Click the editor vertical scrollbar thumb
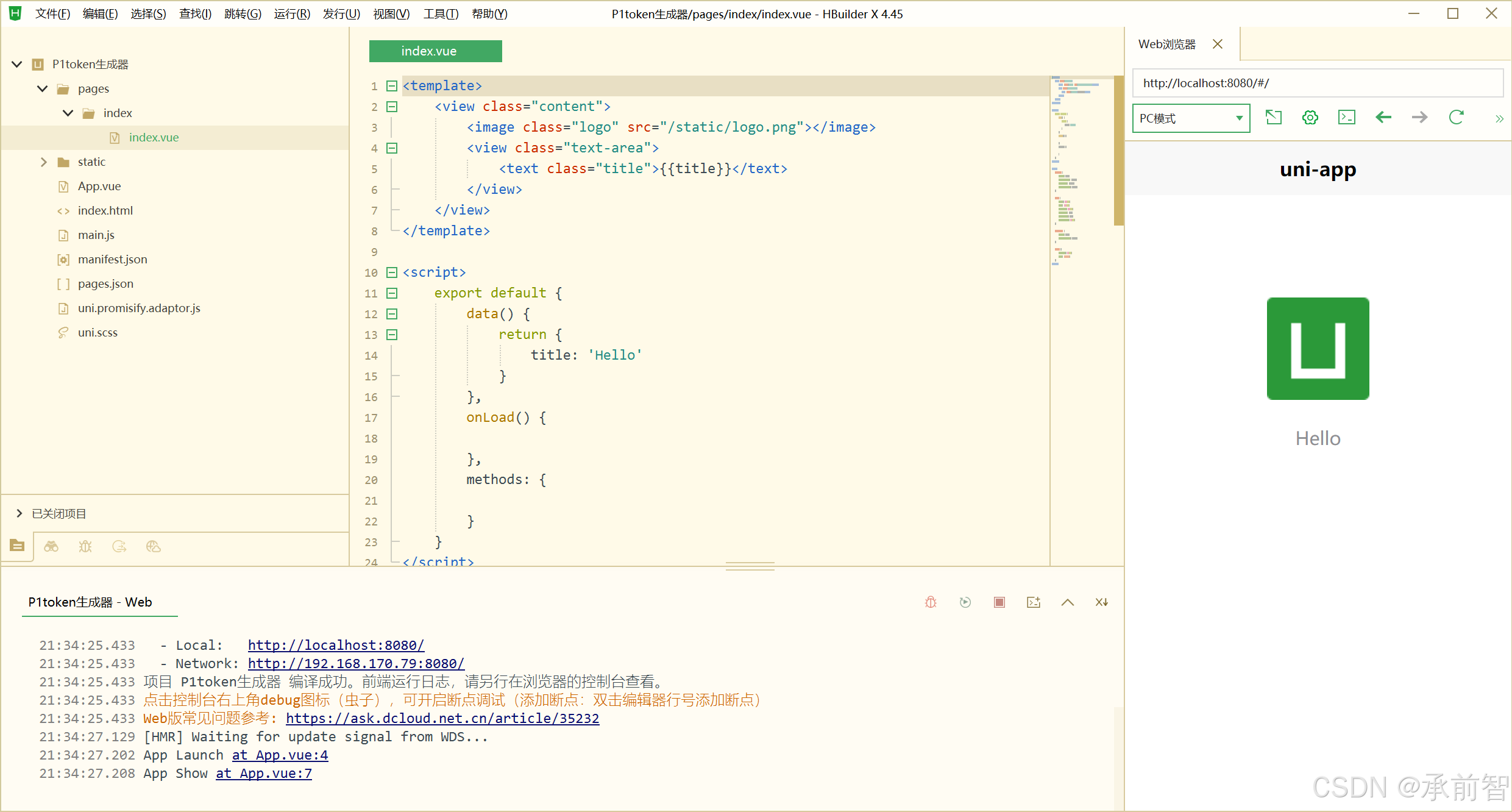The height and width of the screenshot is (812, 1512). pyautogui.click(x=1118, y=150)
